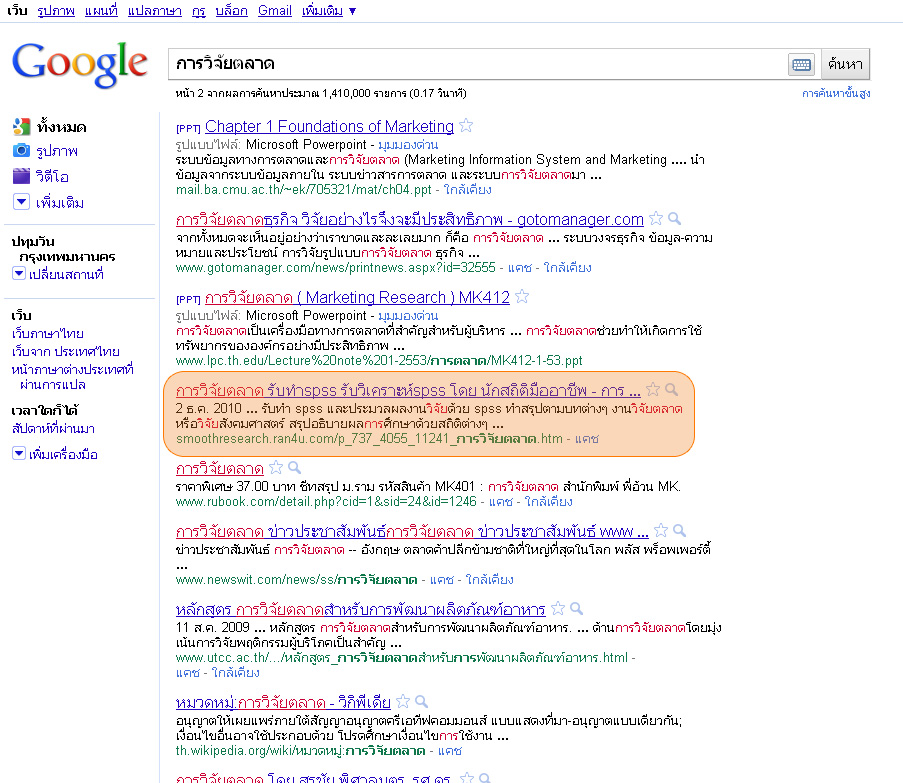Click the camera icon beside รูปภาพ in sidebar
The width and height of the screenshot is (903, 783).
(21, 151)
